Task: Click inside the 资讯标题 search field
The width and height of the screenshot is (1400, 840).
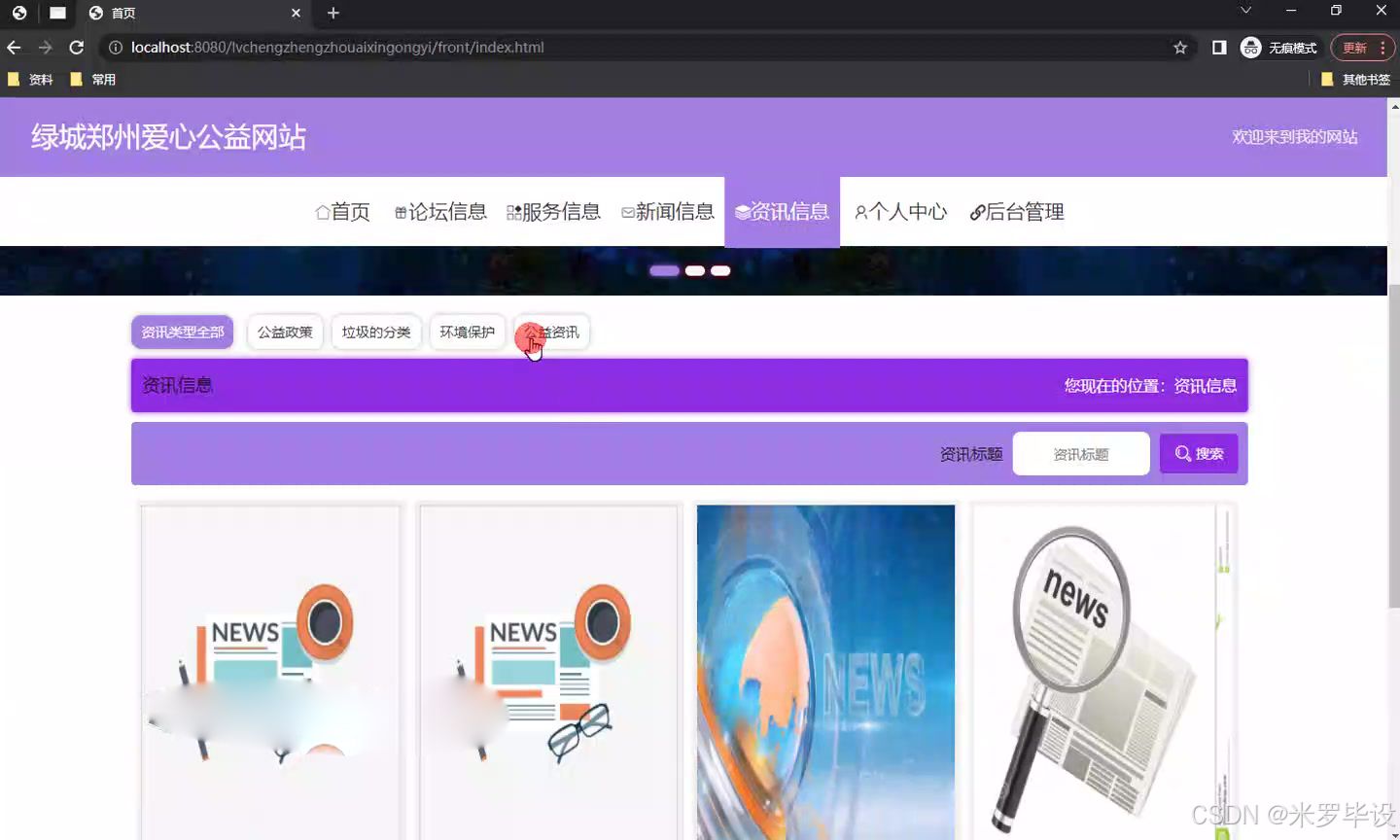Action: pyautogui.click(x=1081, y=453)
